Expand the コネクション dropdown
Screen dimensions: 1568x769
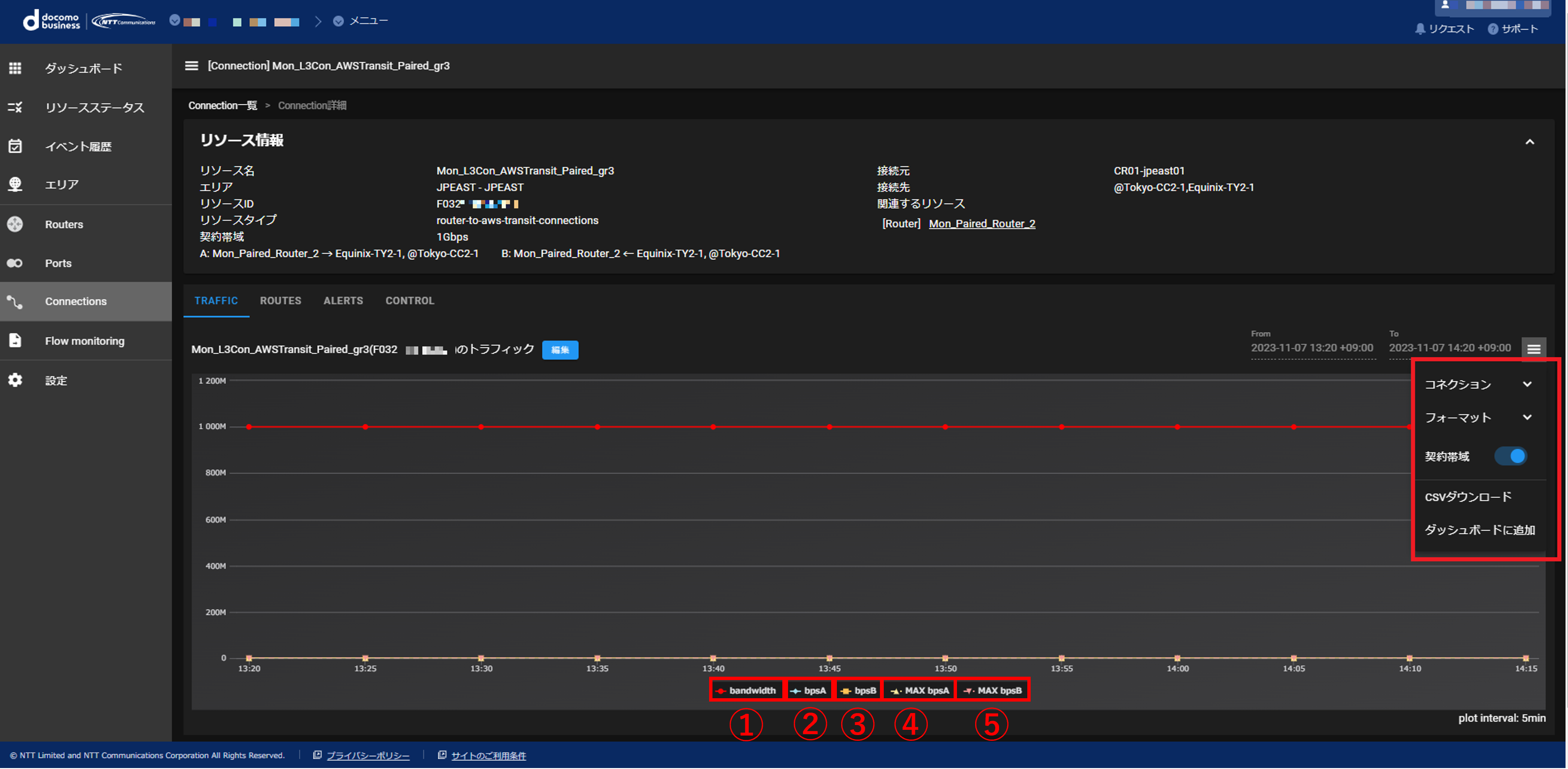(1478, 384)
